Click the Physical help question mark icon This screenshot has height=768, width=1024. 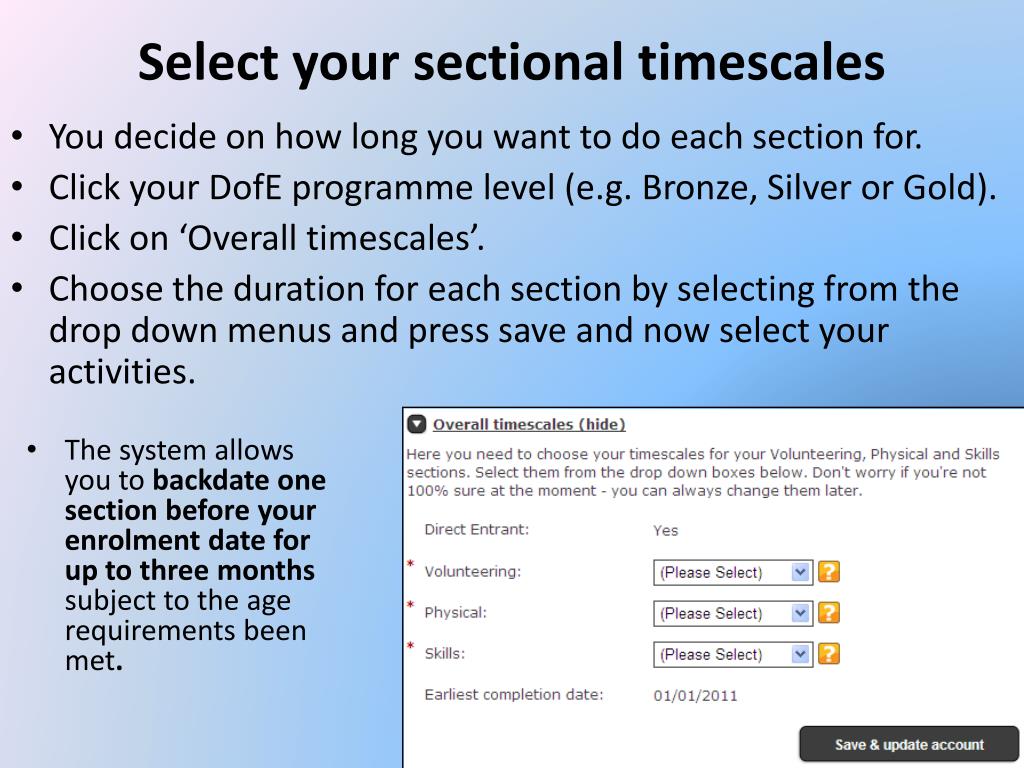(829, 613)
